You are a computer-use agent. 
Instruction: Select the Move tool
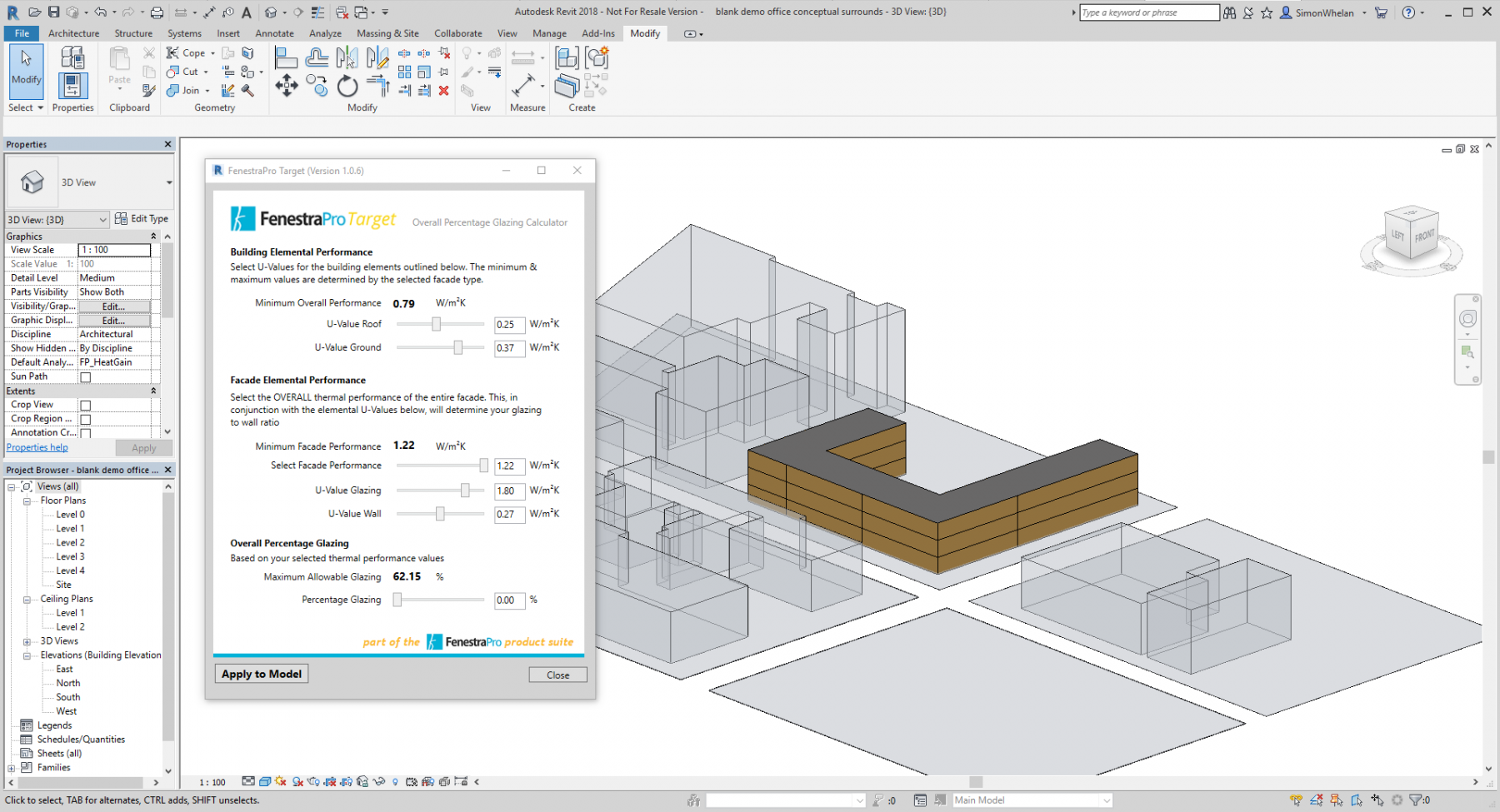point(286,86)
